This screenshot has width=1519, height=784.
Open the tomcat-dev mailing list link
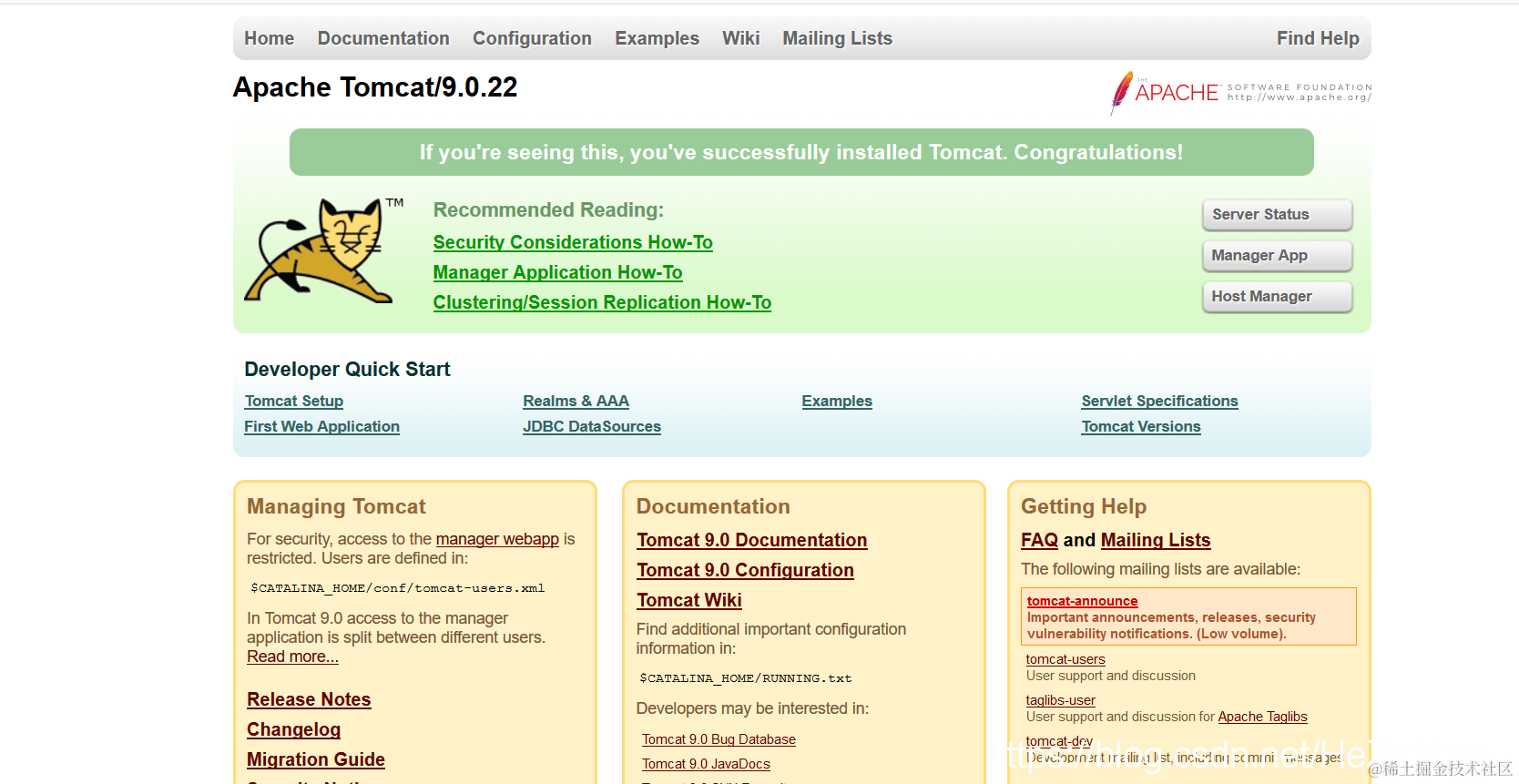[x=1059, y=741]
